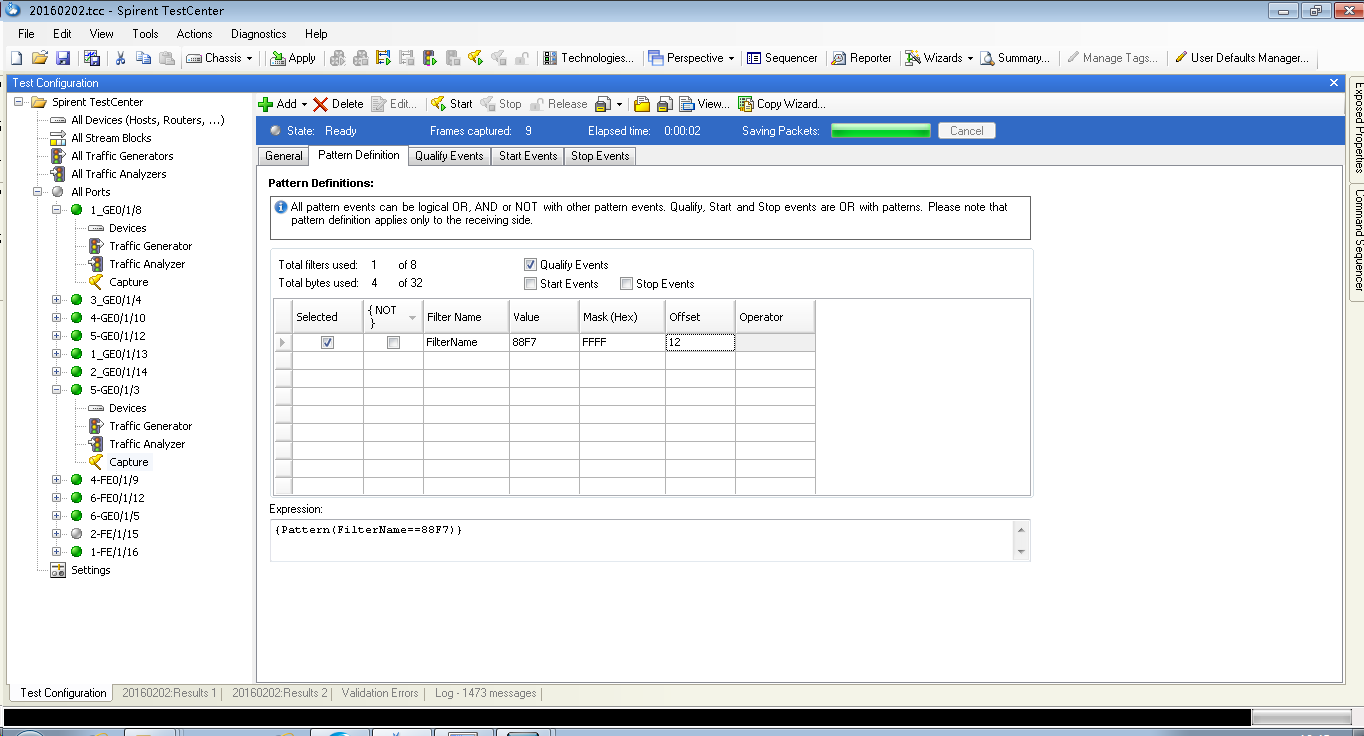Screen dimensions: 1364x736
Task: Open the NOT column header dropdown
Action: point(412,317)
